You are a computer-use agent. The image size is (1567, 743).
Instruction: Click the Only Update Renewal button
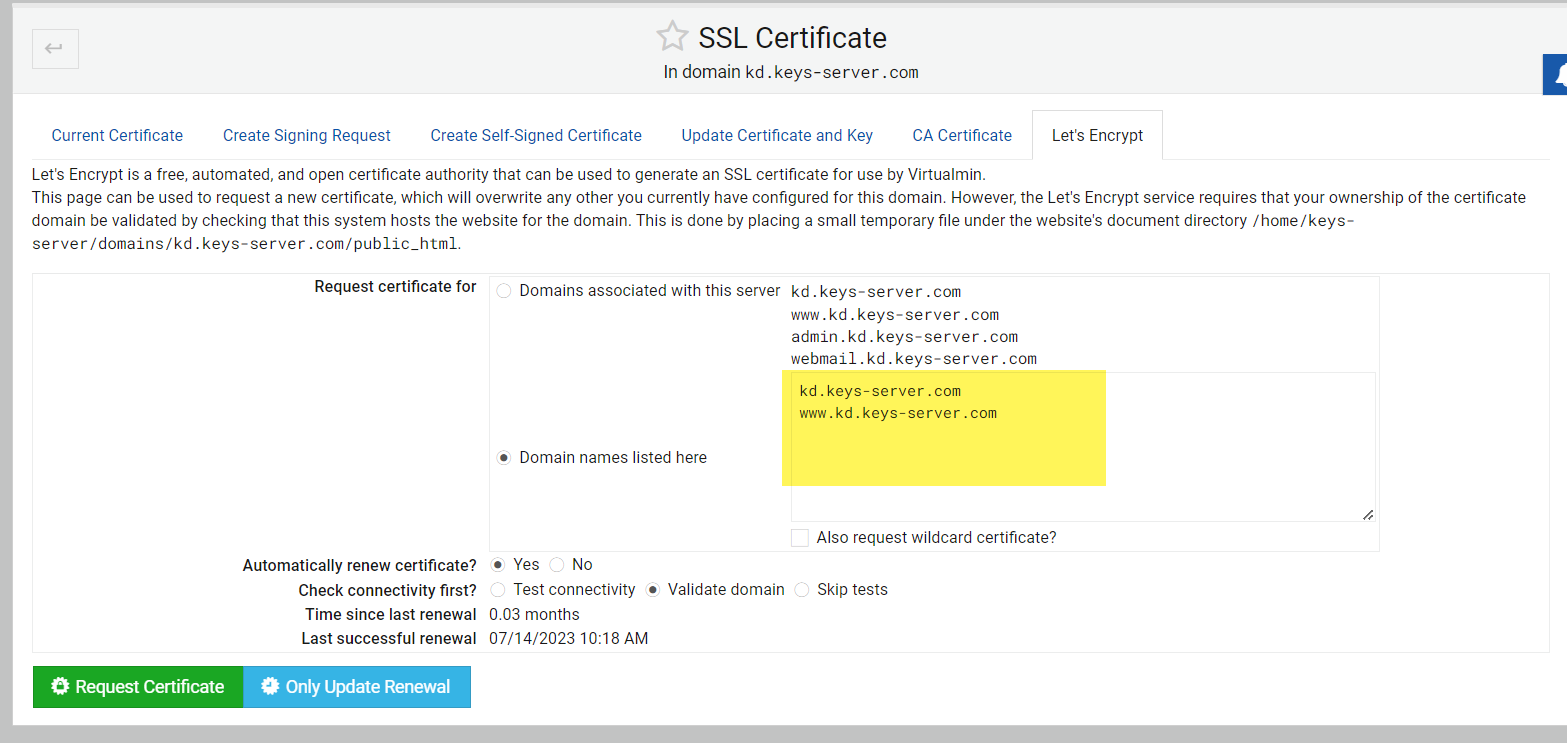tap(357, 687)
